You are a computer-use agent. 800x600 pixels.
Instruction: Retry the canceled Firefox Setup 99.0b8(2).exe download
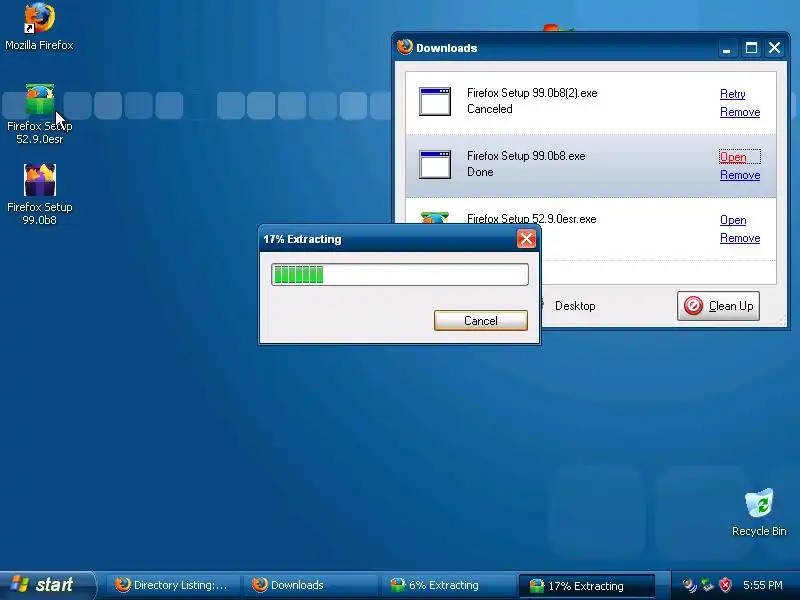pos(733,94)
